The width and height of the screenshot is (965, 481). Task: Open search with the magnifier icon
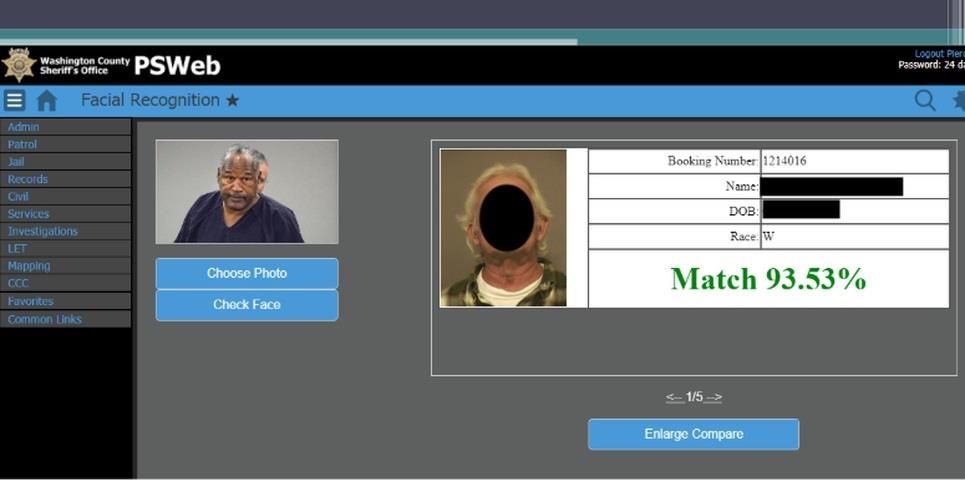(x=925, y=100)
